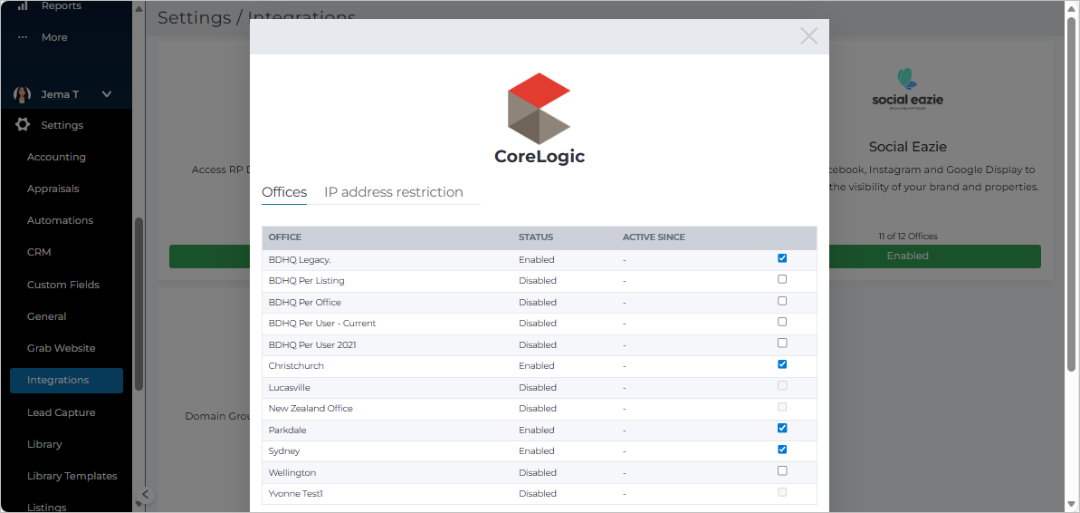Viewport: 1080px width, 513px height.
Task: Click the Christchurch office name
Action: tap(296, 366)
